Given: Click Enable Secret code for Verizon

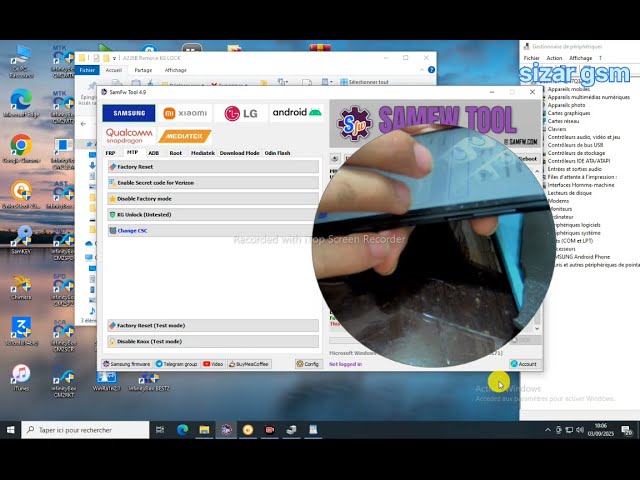Looking at the screenshot, I should (213, 182).
